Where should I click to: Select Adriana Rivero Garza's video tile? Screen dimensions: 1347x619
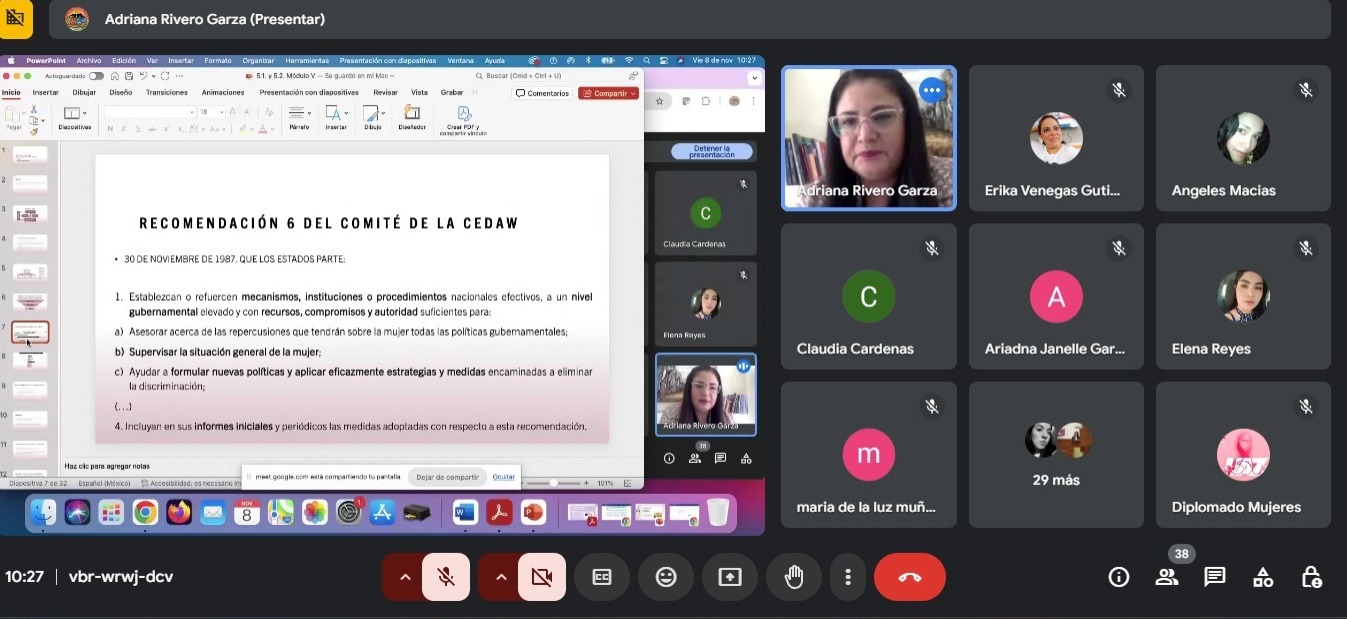(x=868, y=138)
